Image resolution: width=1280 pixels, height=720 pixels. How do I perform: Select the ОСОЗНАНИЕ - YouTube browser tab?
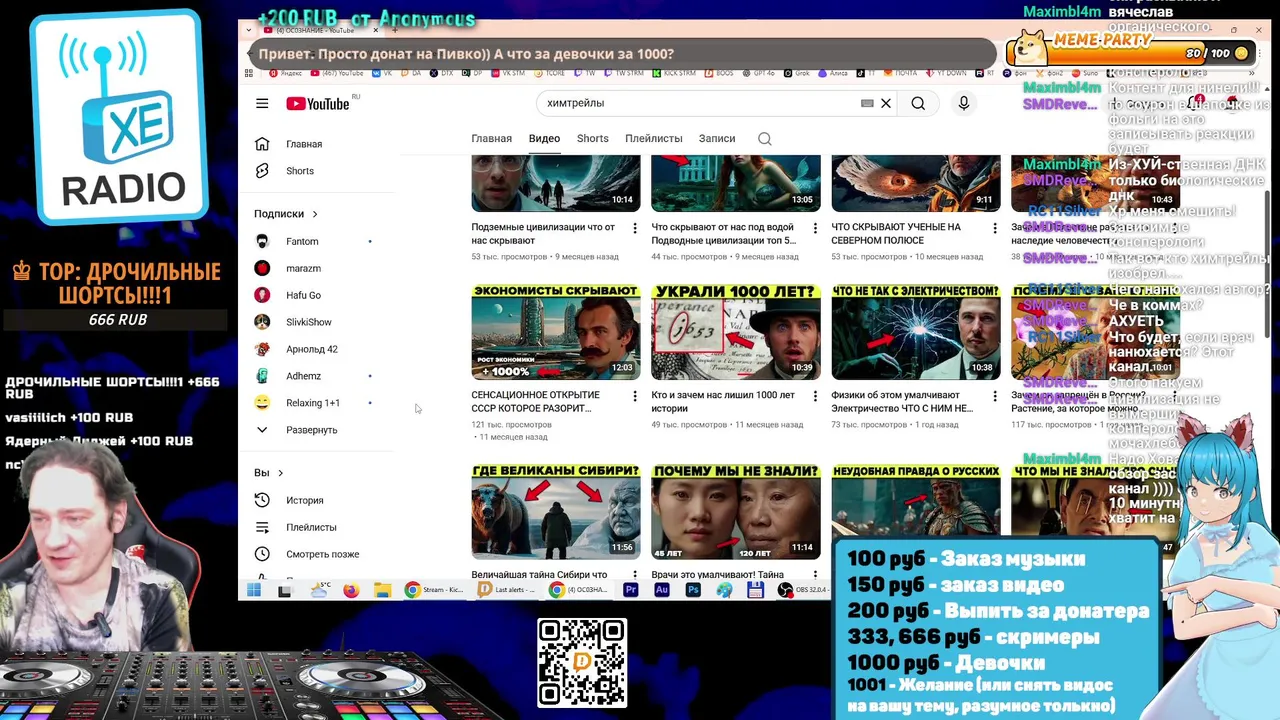coord(320,30)
